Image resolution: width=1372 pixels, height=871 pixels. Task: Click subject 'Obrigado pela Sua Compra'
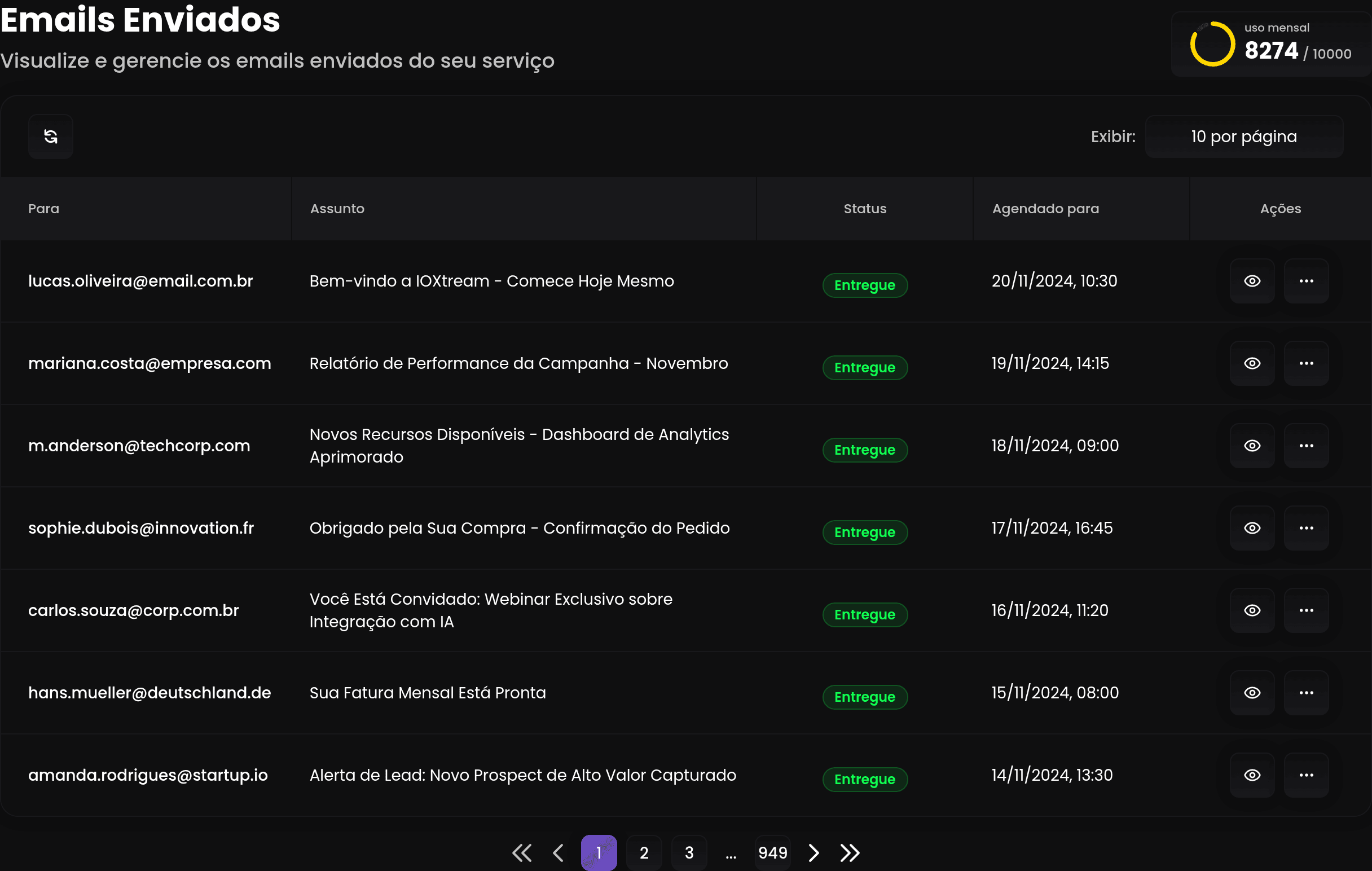pyautogui.click(x=519, y=528)
